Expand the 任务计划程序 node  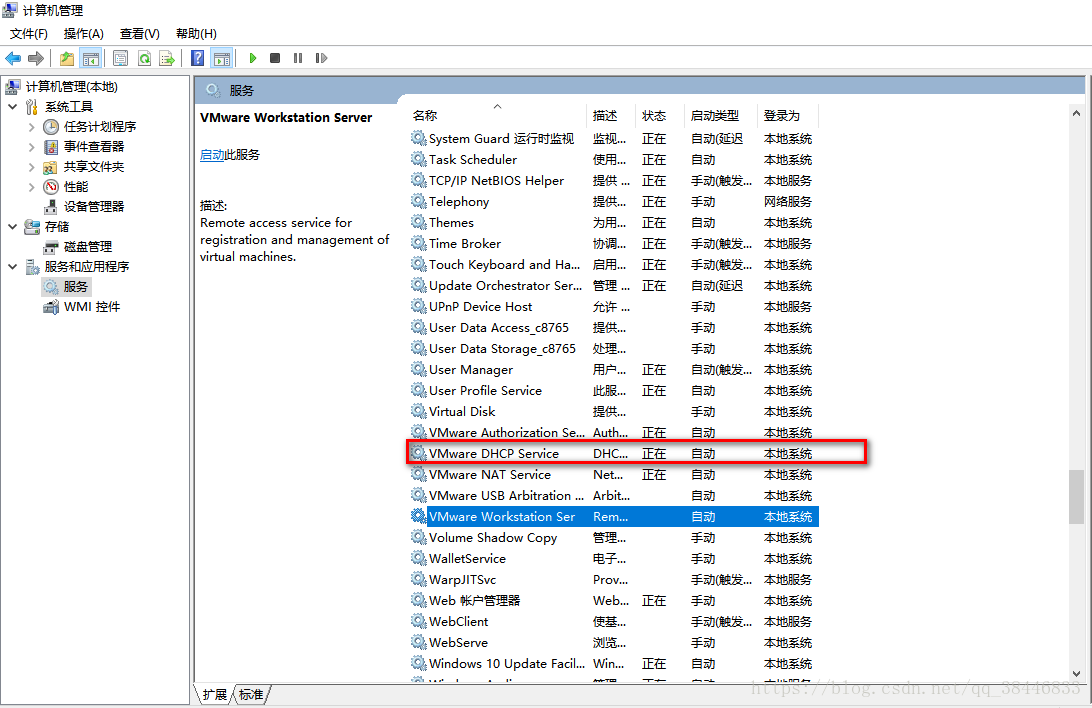pyautogui.click(x=31, y=127)
